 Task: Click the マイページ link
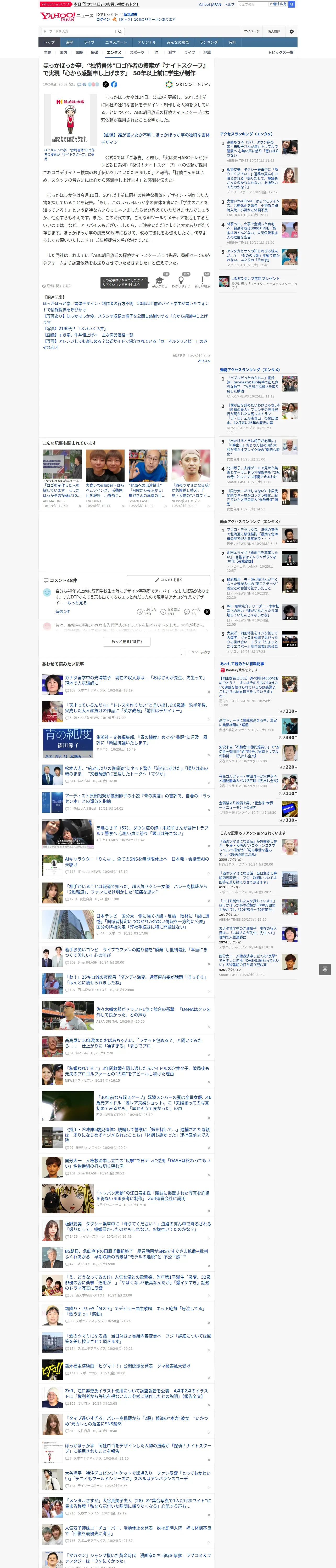[252, 32]
